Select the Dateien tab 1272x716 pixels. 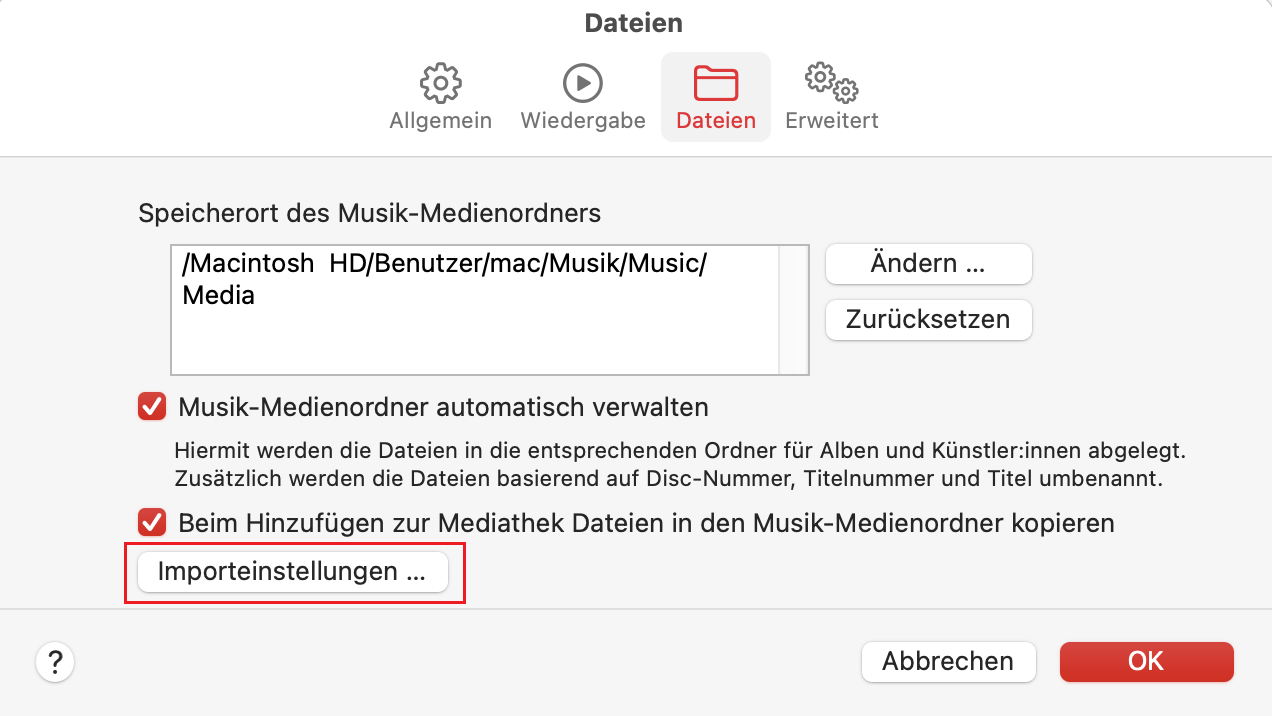click(x=715, y=96)
